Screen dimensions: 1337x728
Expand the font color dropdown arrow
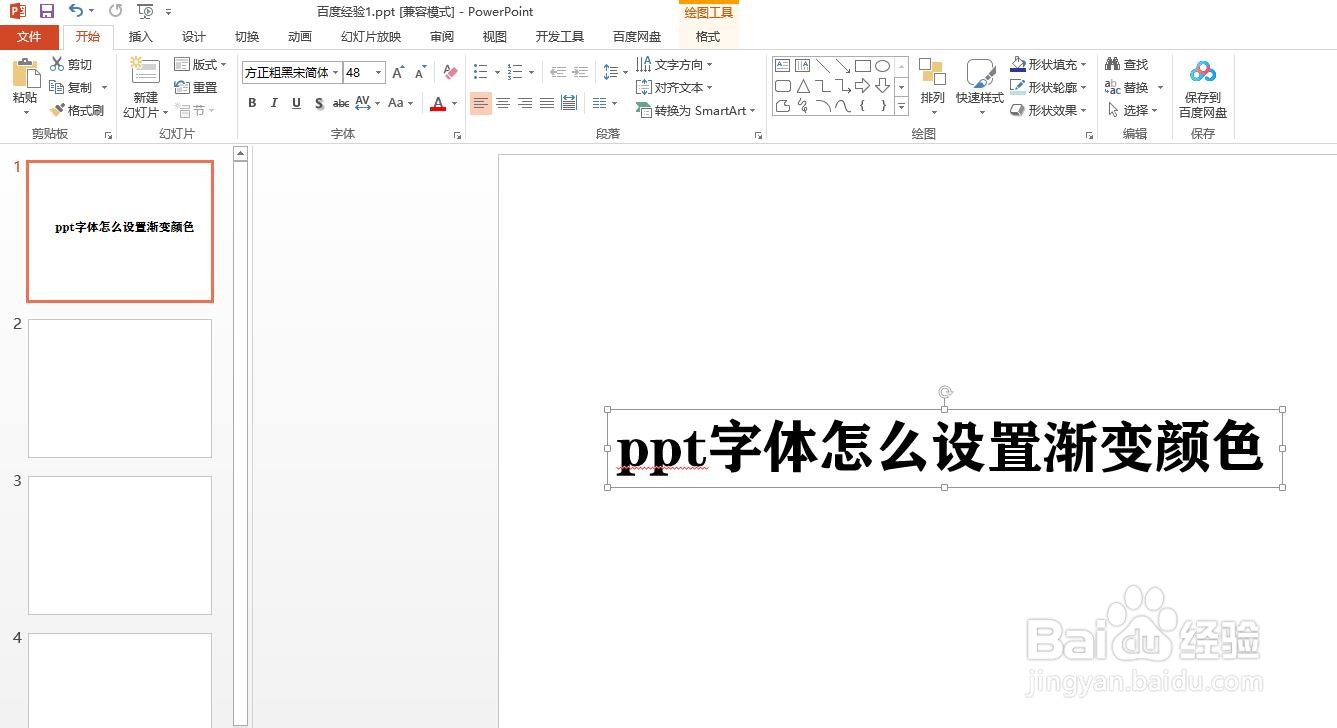point(452,103)
